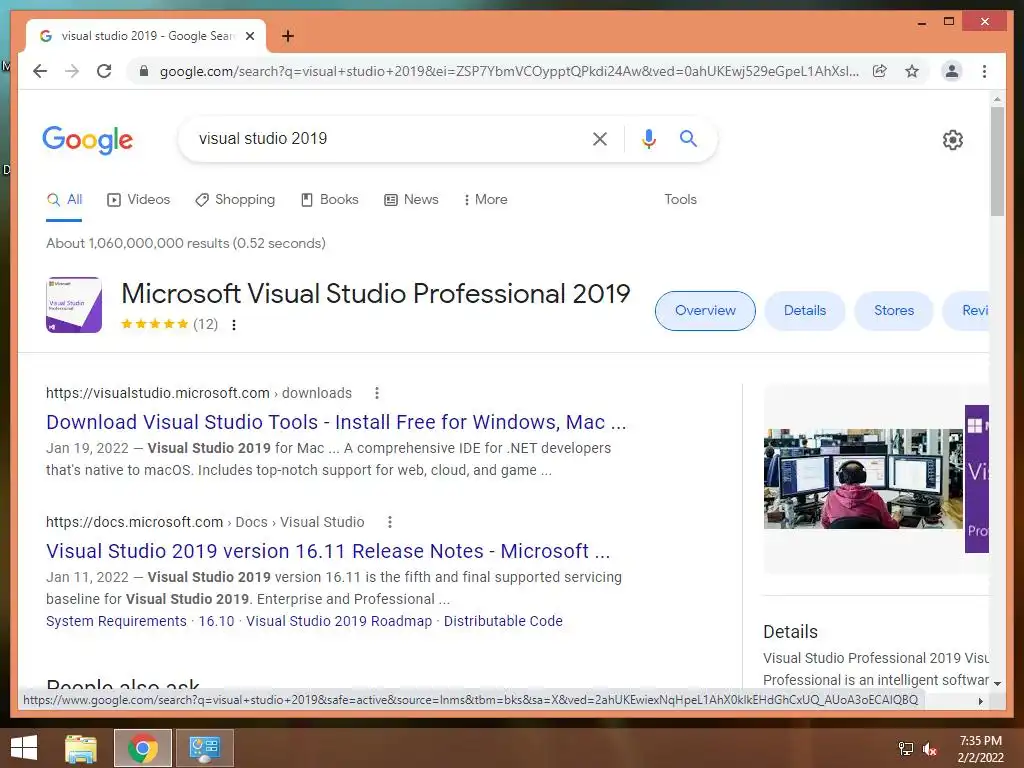Select the visual studio 2019 browser tab
Viewport: 1024px width, 768px height.
tap(146, 36)
